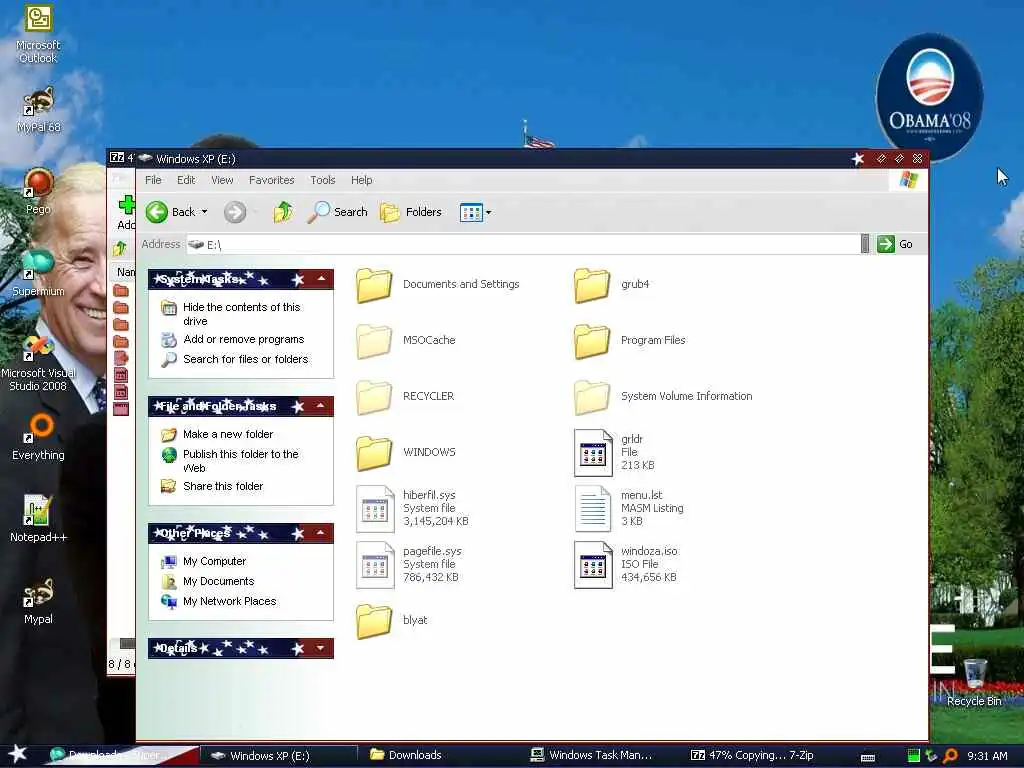Viewport: 1024px width, 768px height.
Task: Select the hiberfil.sys system file
Action: [x=412, y=508]
